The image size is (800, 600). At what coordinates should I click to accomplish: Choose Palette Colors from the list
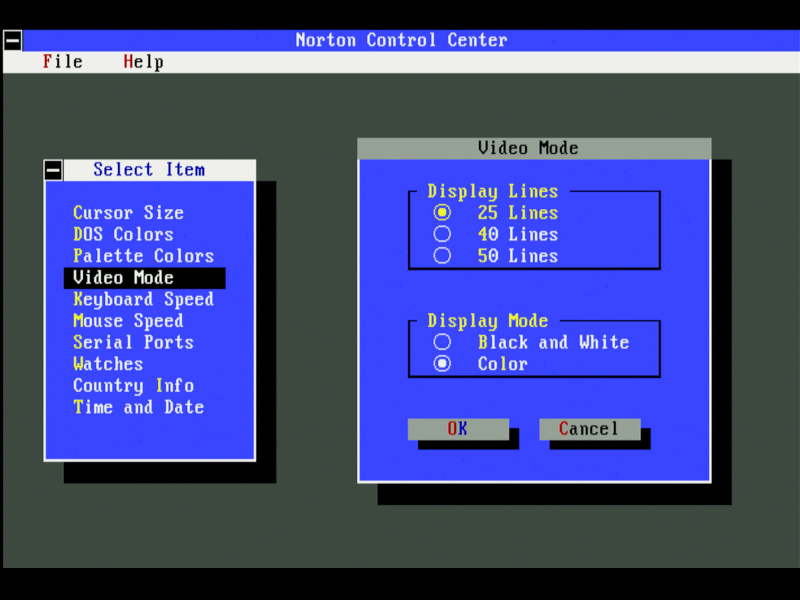(143, 256)
